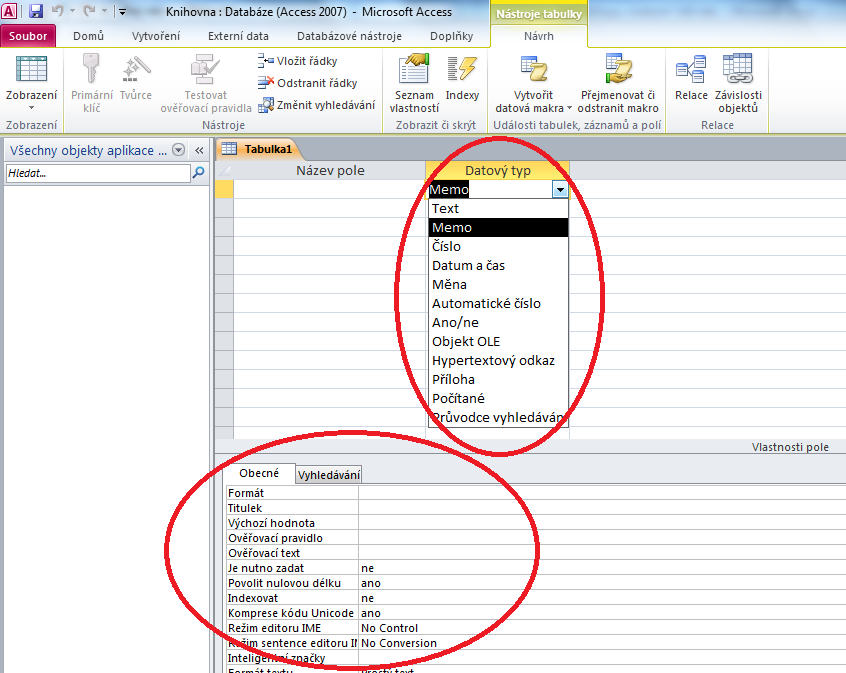Click the Název pole column header
This screenshot has width=846, height=673.
point(330,171)
